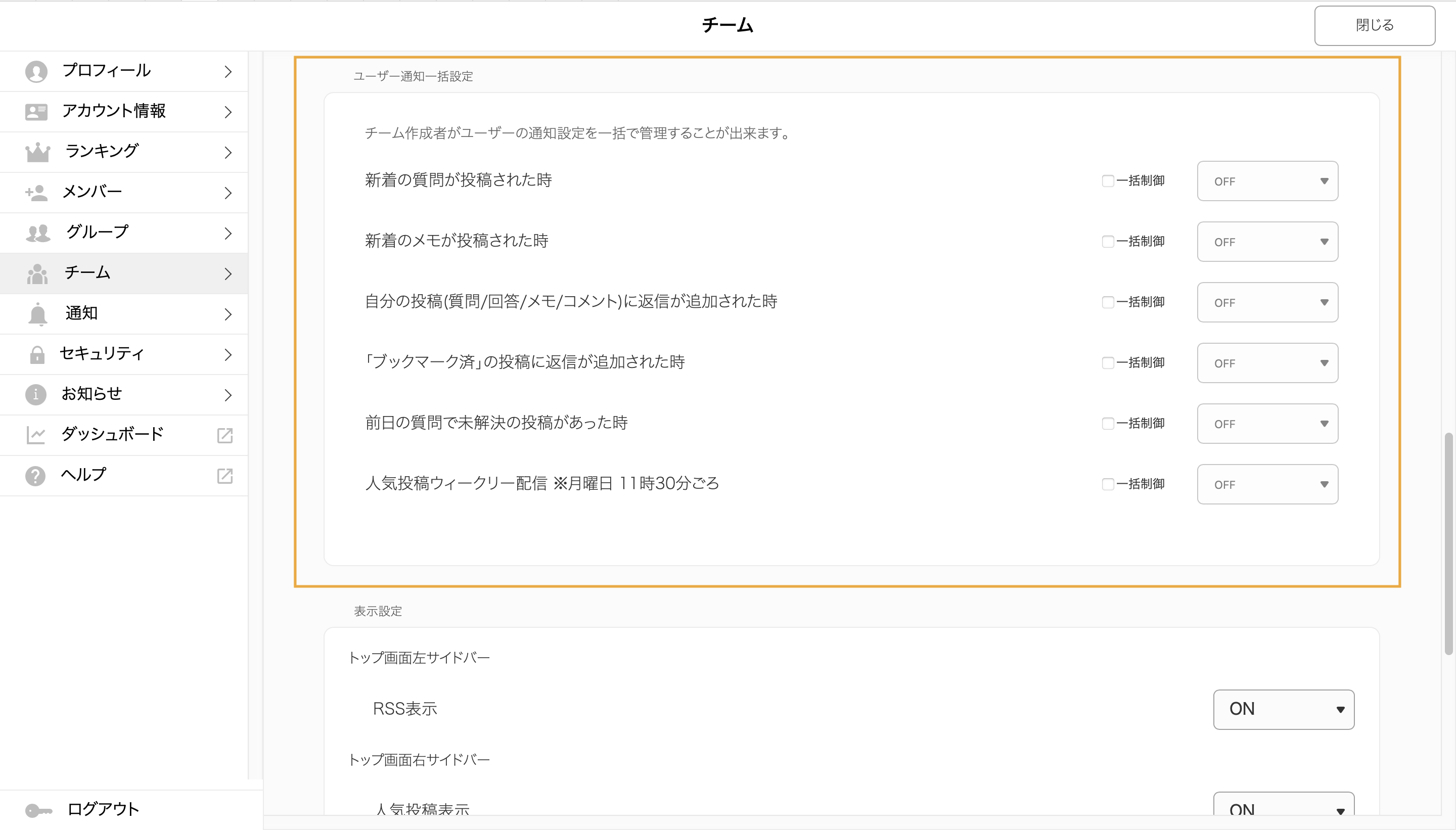Open アカウント情報 menu item
This screenshot has height=830, width=1456.
[124, 112]
